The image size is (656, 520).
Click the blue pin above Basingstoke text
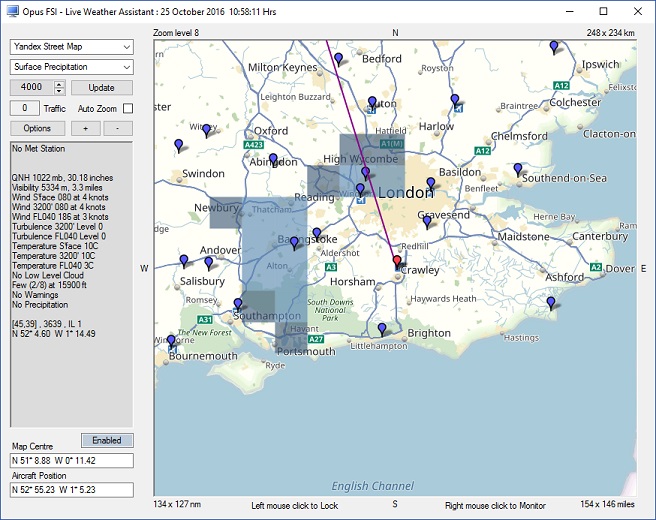(294, 242)
